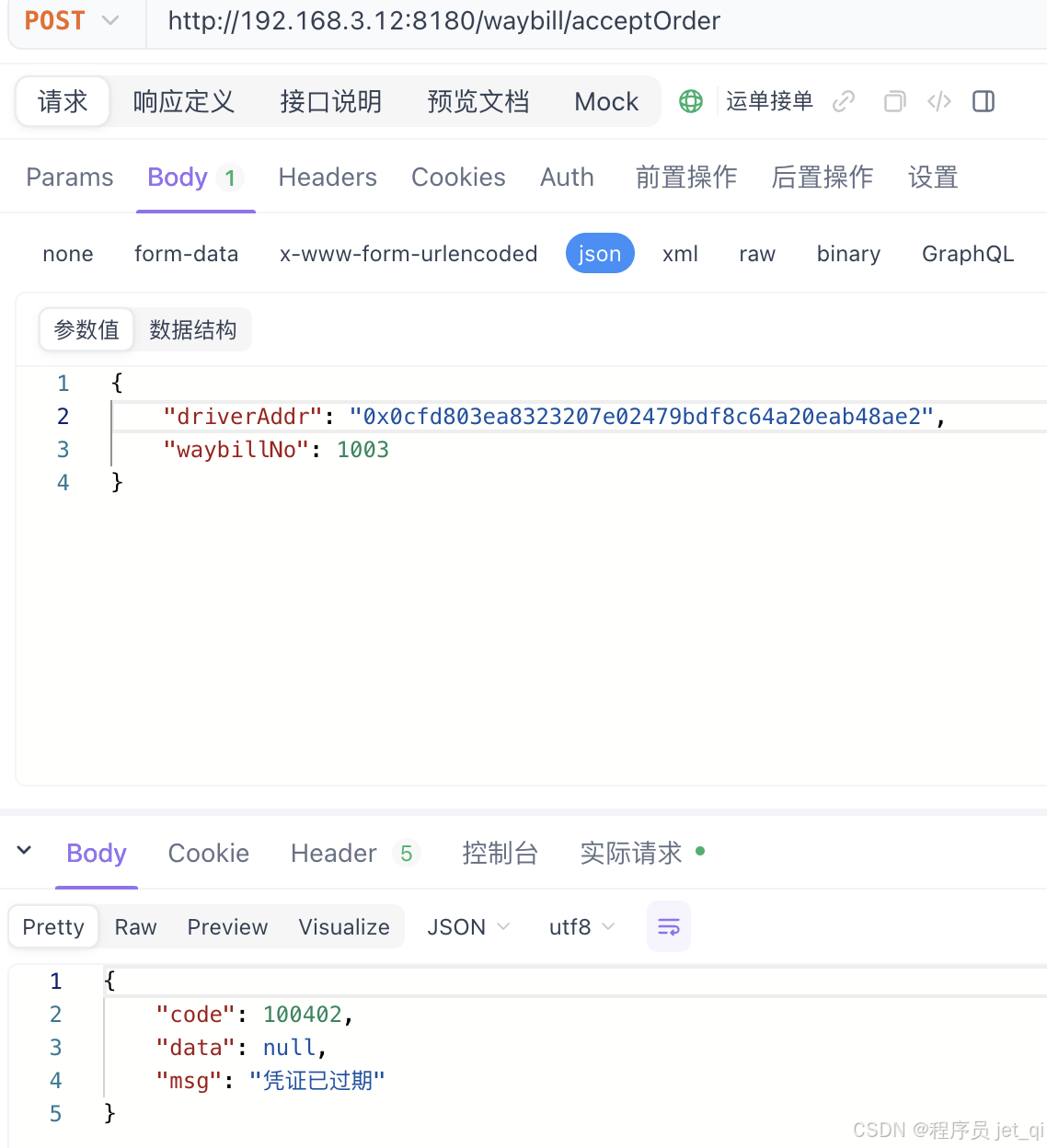
Task: Copy the interface link icon
Action: (844, 101)
